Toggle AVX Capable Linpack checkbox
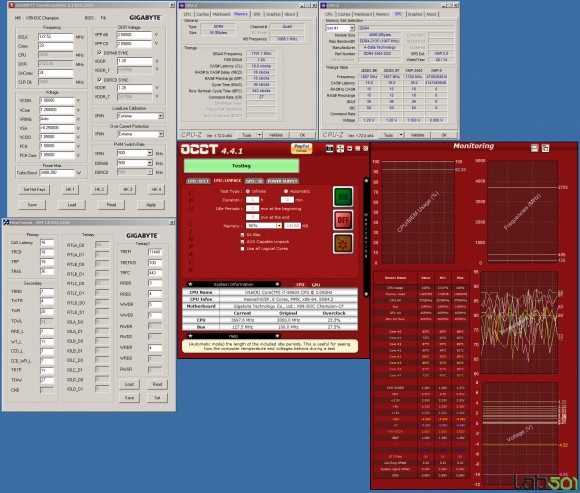This screenshot has height=493, width=580. [x=243, y=242]
